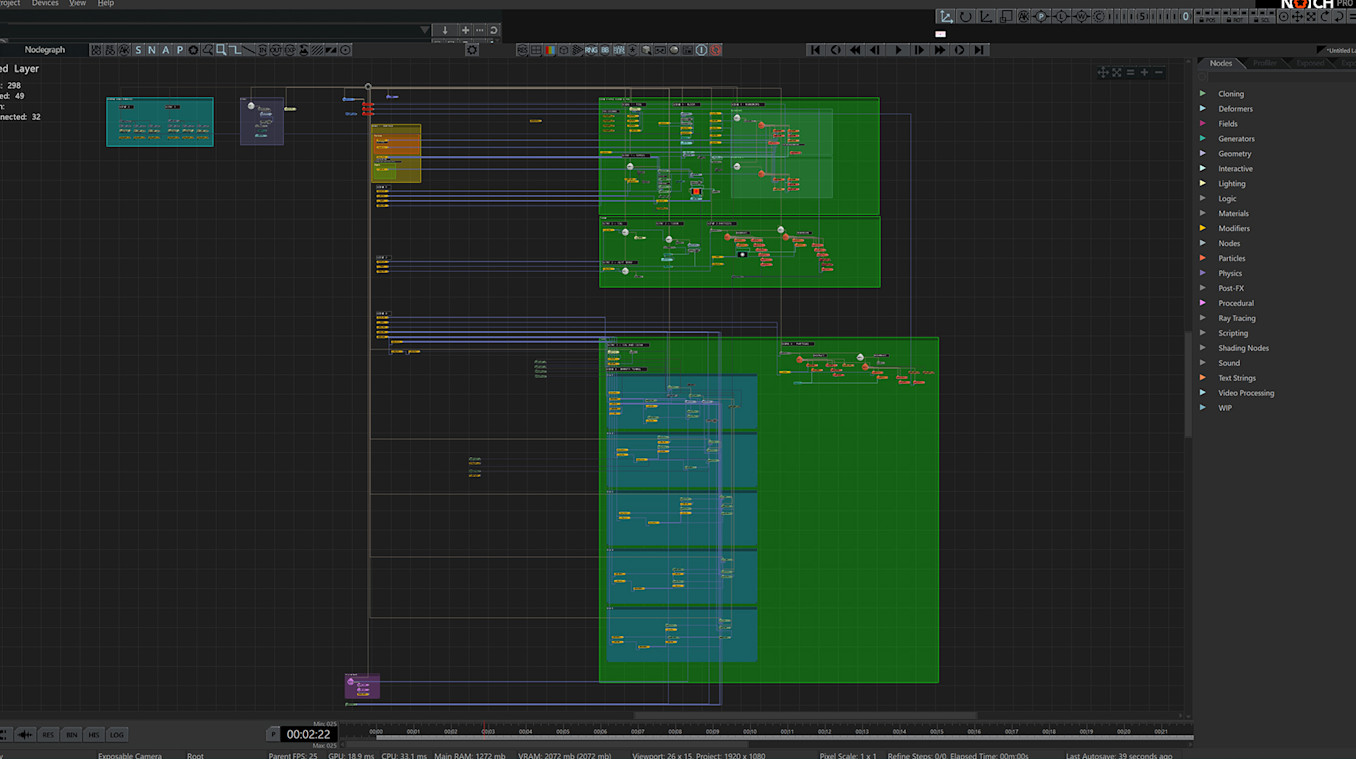Click the settings gear in nodegraph toolbar
Image resolution: width=1356 pixels, height=759 pixels.
472,50
